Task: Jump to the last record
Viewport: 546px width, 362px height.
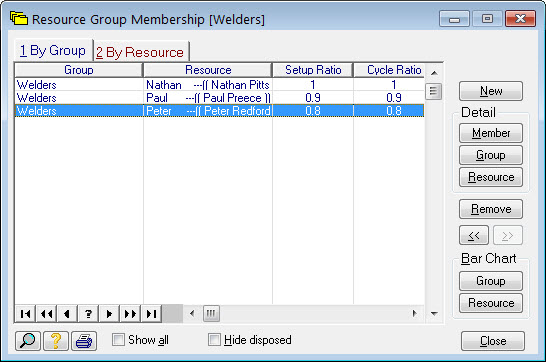Action: 151,314
